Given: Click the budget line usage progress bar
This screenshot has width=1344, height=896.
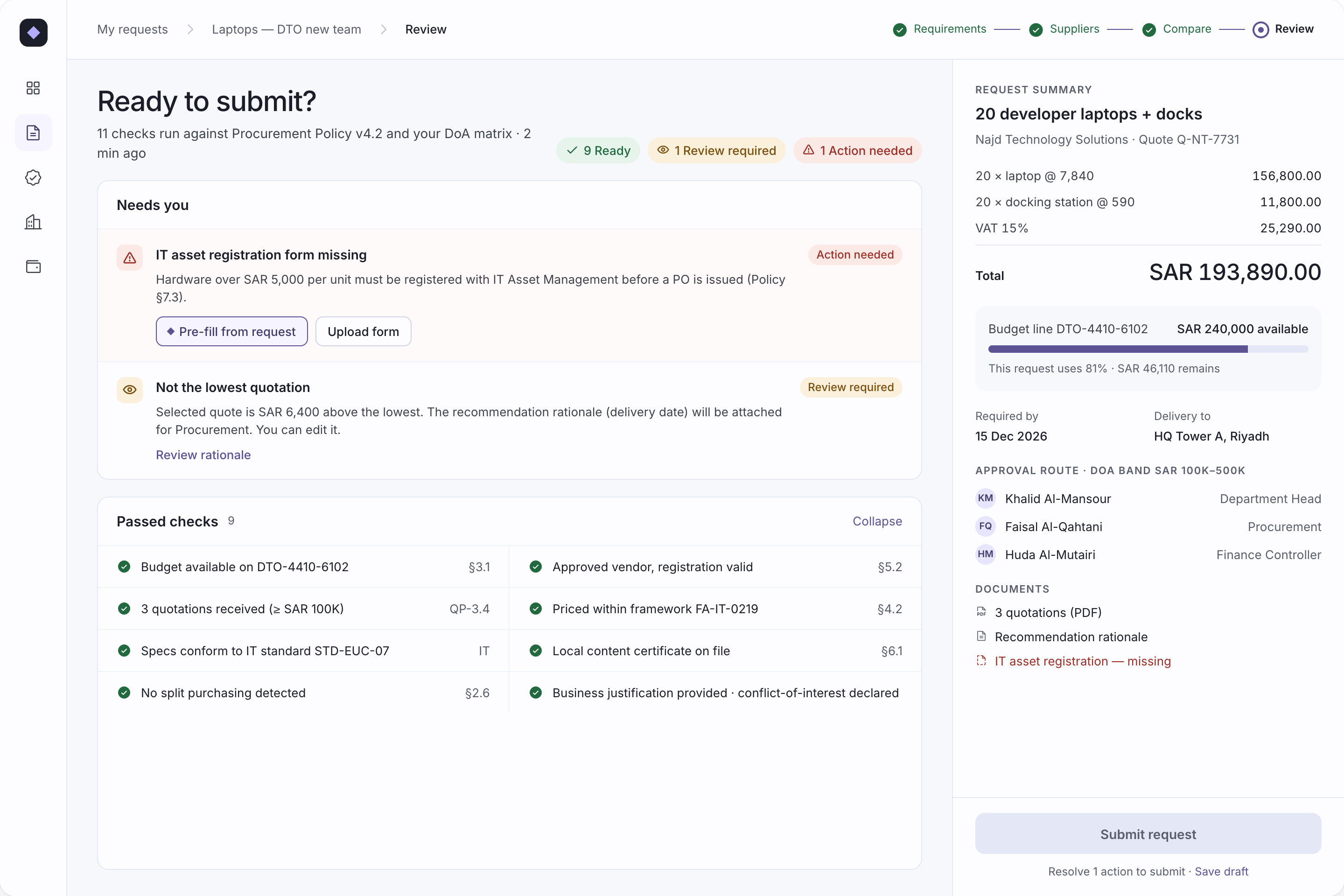Looking at the screenshot, I should [1148, 349].
